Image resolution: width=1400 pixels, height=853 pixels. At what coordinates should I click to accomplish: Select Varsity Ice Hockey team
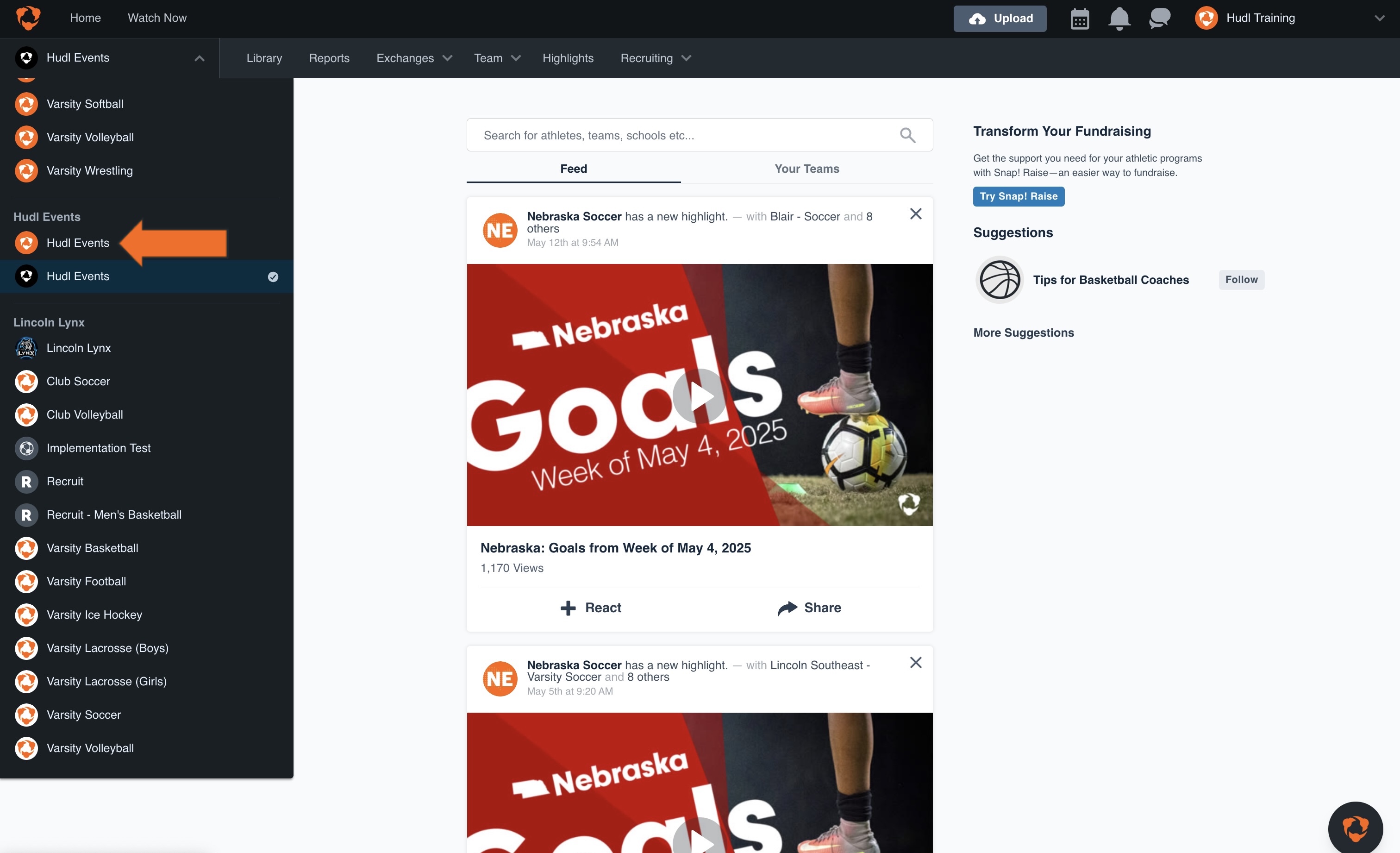pyautogui.click(x=147, y=615)
